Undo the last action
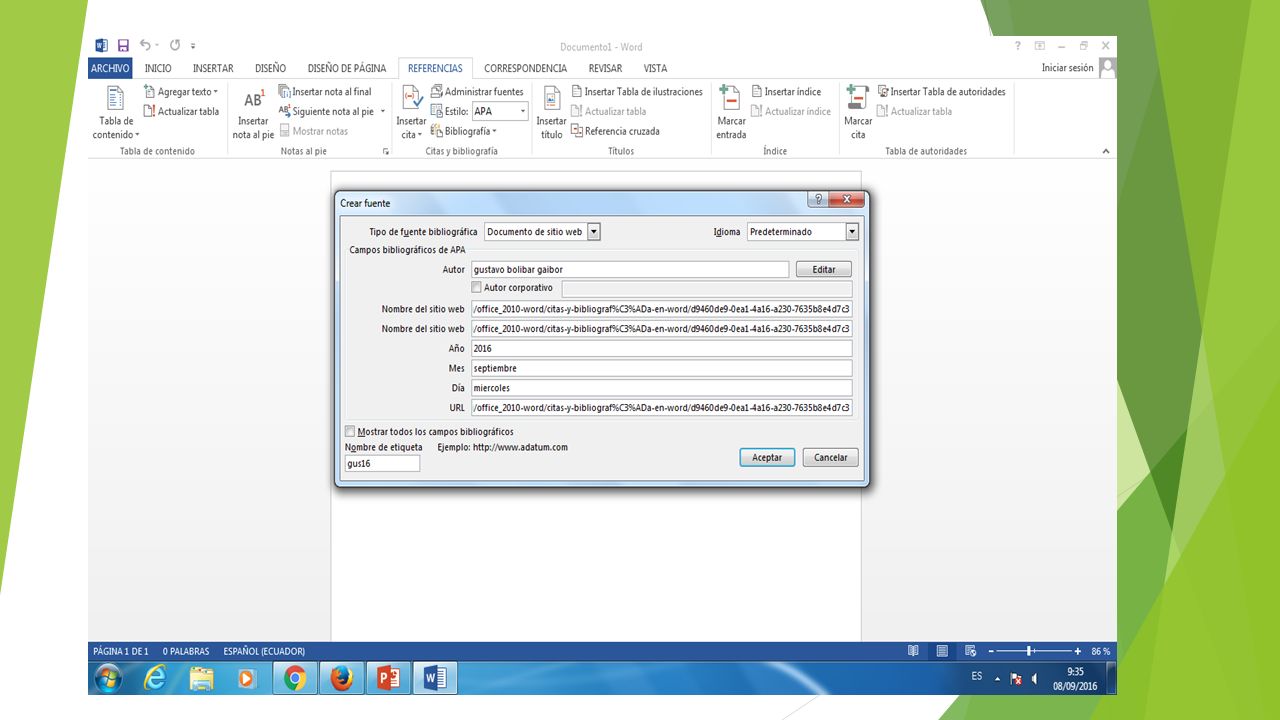This screenshot has height=720, width=1280. (145, 46)
